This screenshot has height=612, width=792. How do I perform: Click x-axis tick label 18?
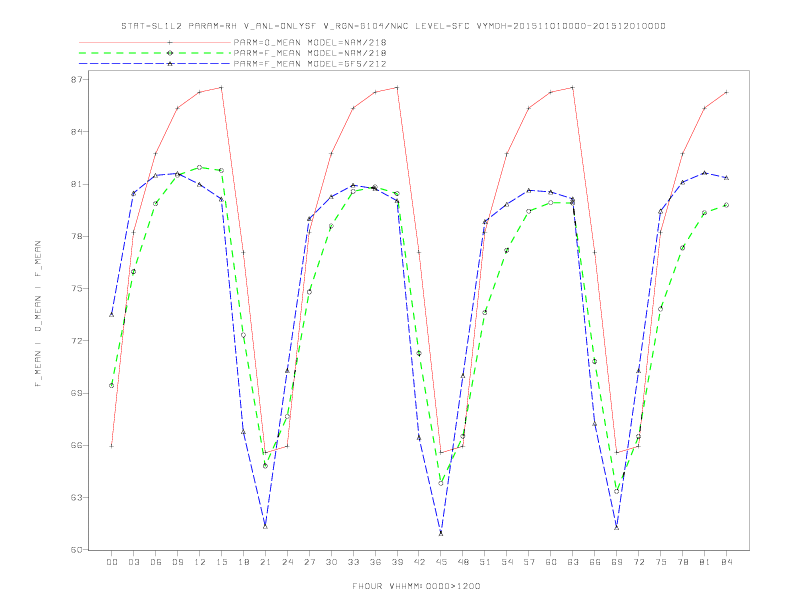pos(243,562)
